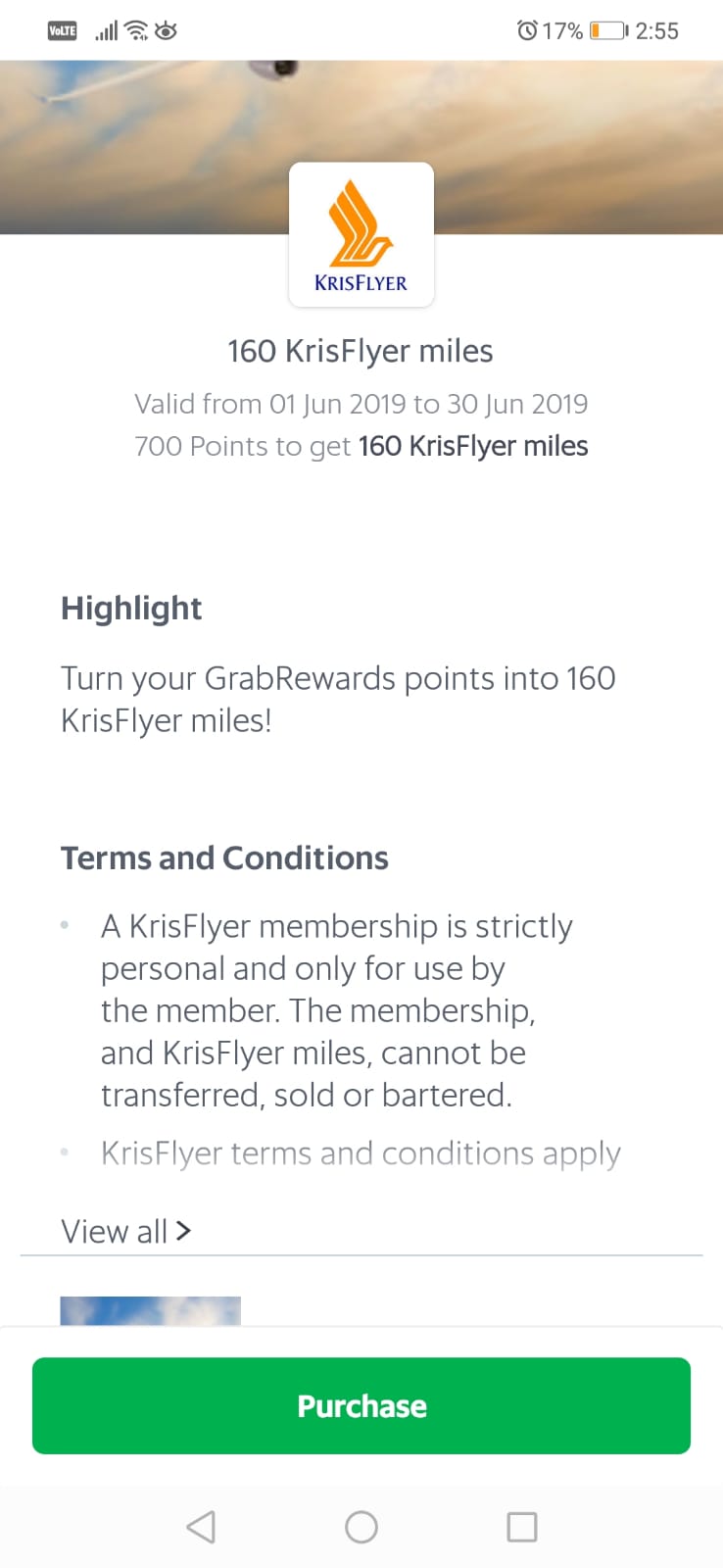Tap the back navigation triangle icon
The image size is (723, 1568).
[x=201, y=1526]
